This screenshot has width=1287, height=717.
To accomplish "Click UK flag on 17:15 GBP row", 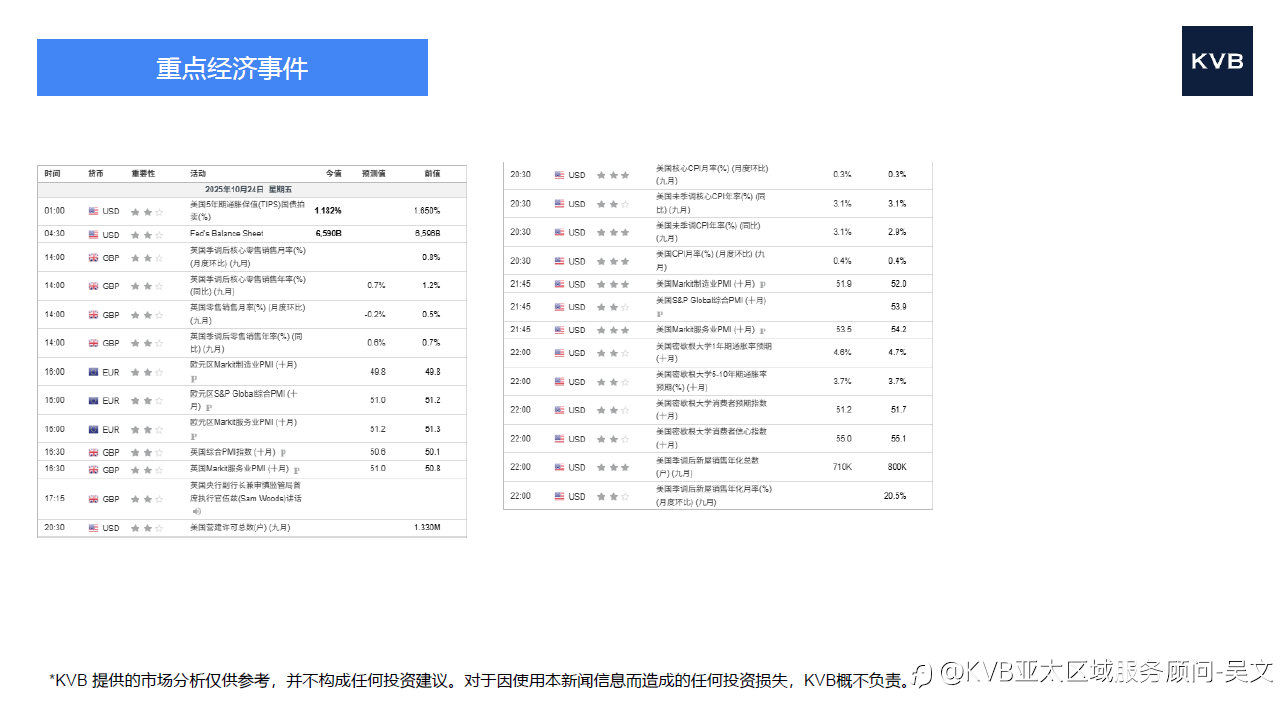I will tap(94, 499).
